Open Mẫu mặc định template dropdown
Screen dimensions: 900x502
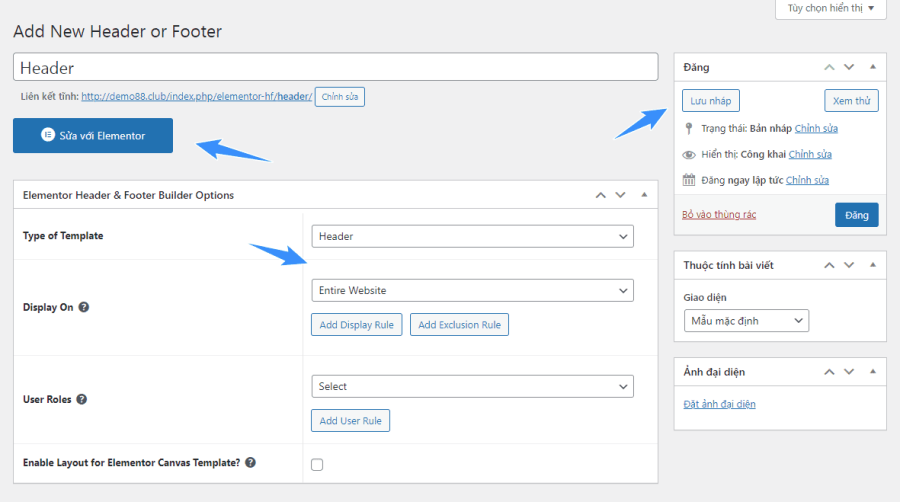[746, 321]
